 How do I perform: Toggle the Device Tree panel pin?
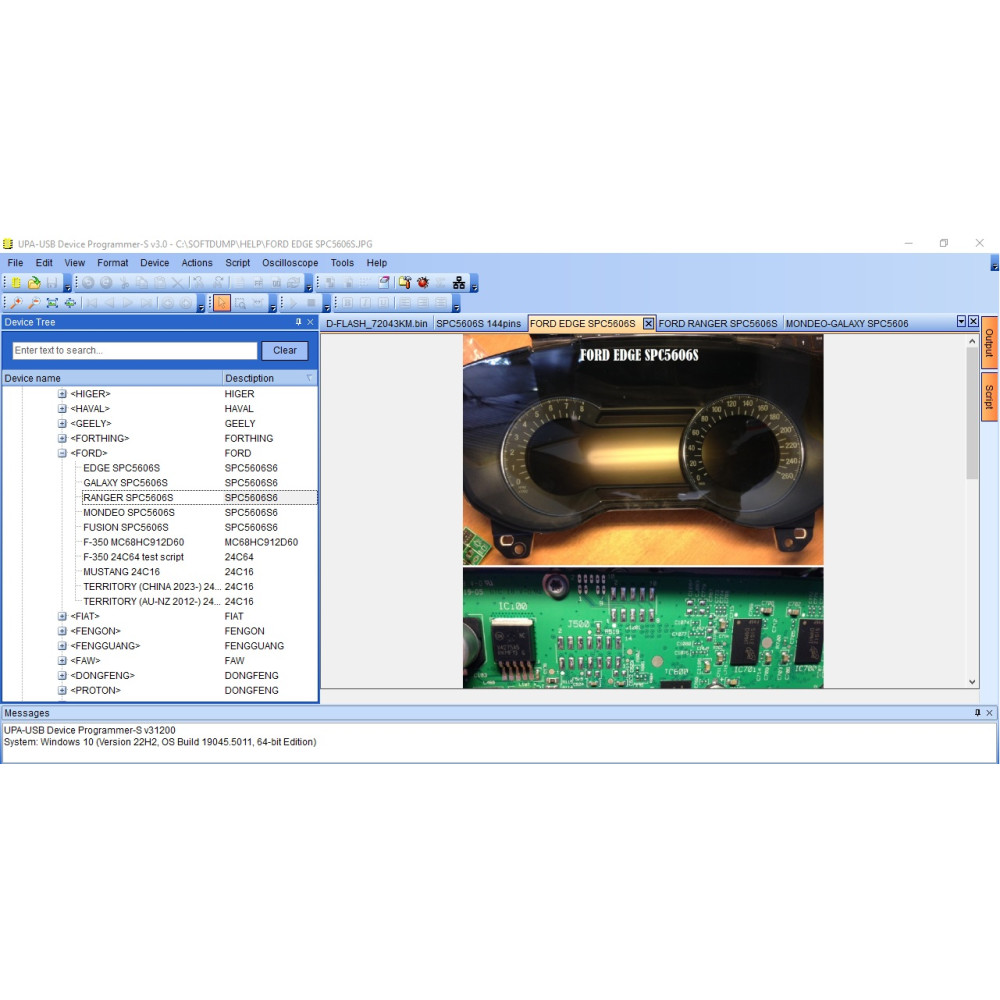pyautogui.click(x=298, y=322)
